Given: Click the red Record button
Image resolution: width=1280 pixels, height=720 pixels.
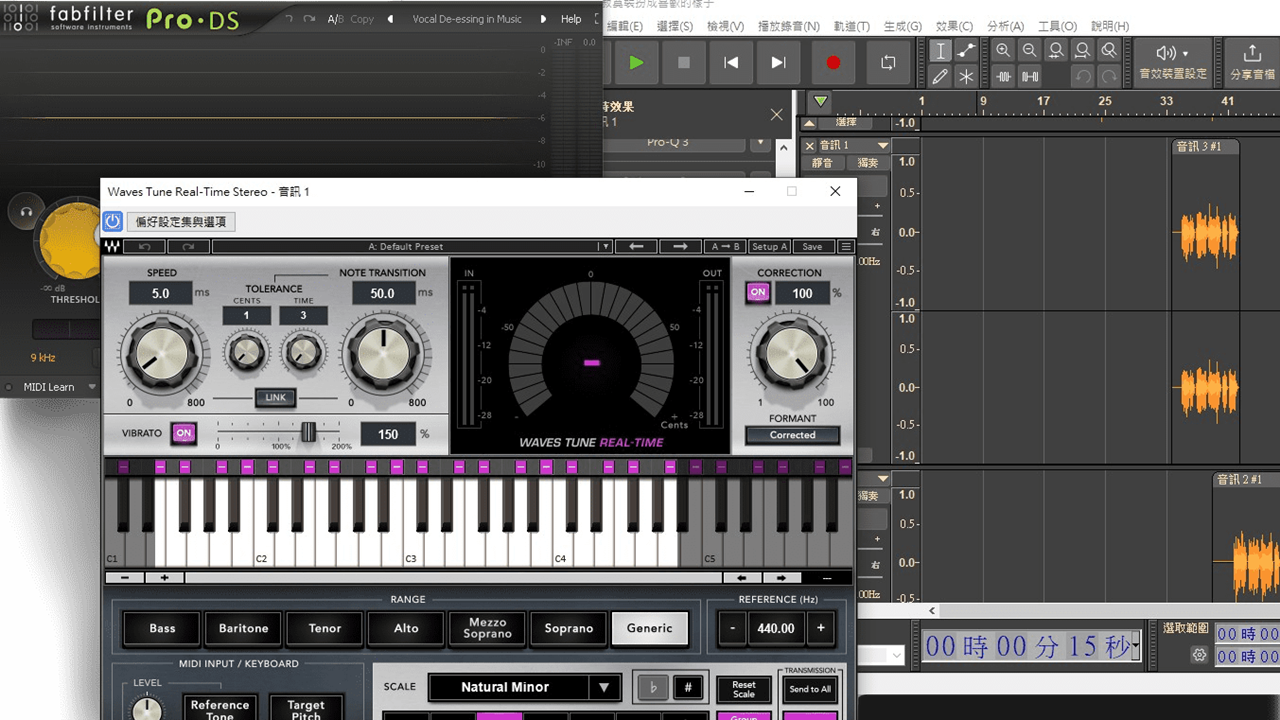Looking at the screenshot, I should point(833,62).
